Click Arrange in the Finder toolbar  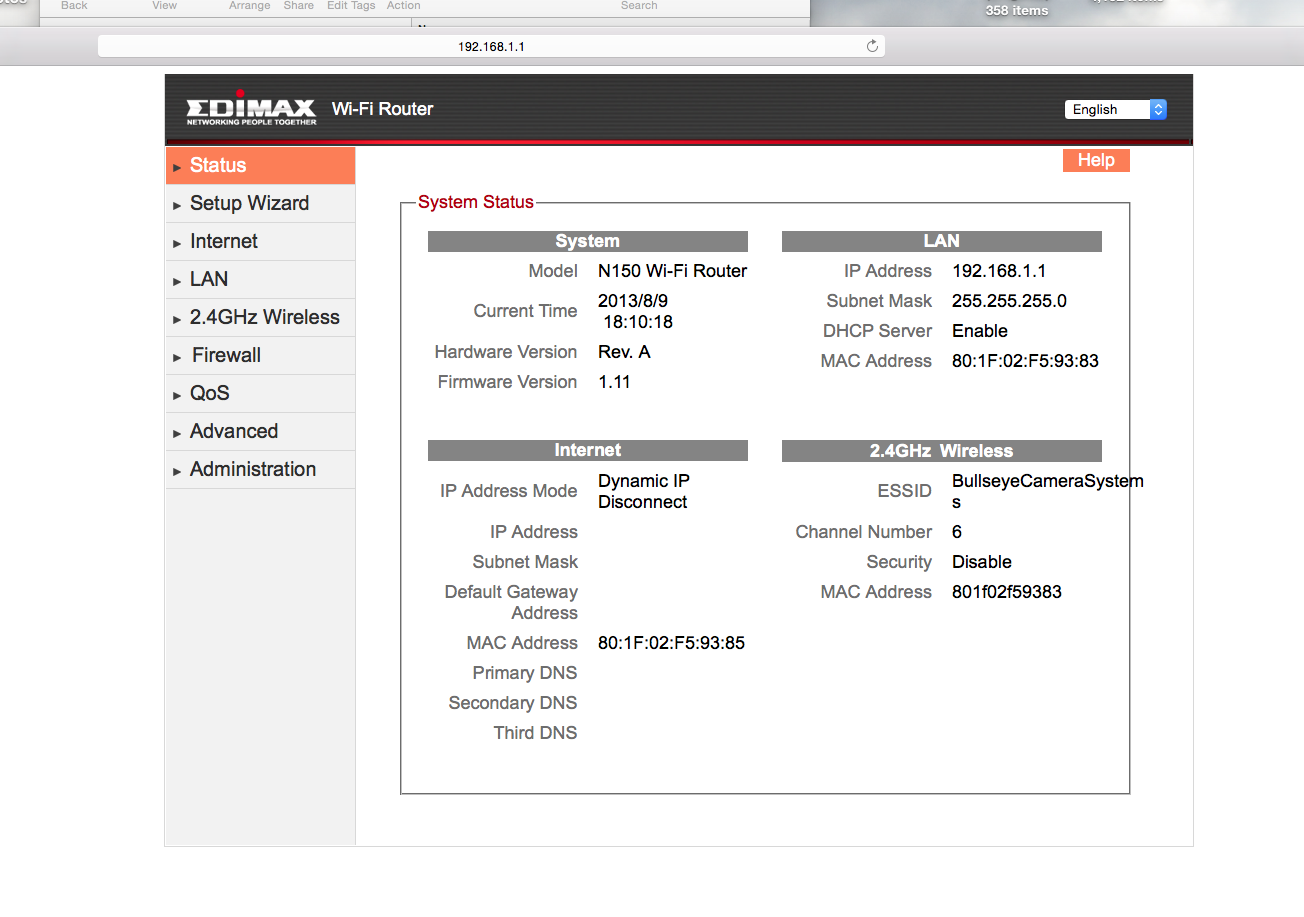[250, 6]
